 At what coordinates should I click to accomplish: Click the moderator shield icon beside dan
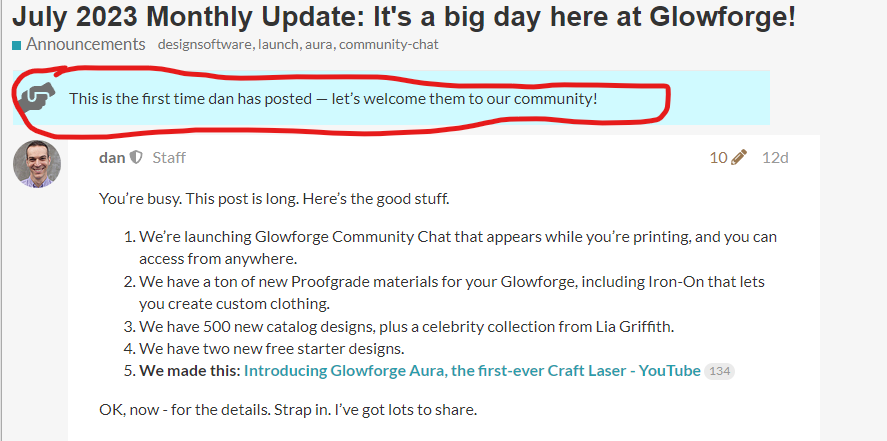point(136,157)
